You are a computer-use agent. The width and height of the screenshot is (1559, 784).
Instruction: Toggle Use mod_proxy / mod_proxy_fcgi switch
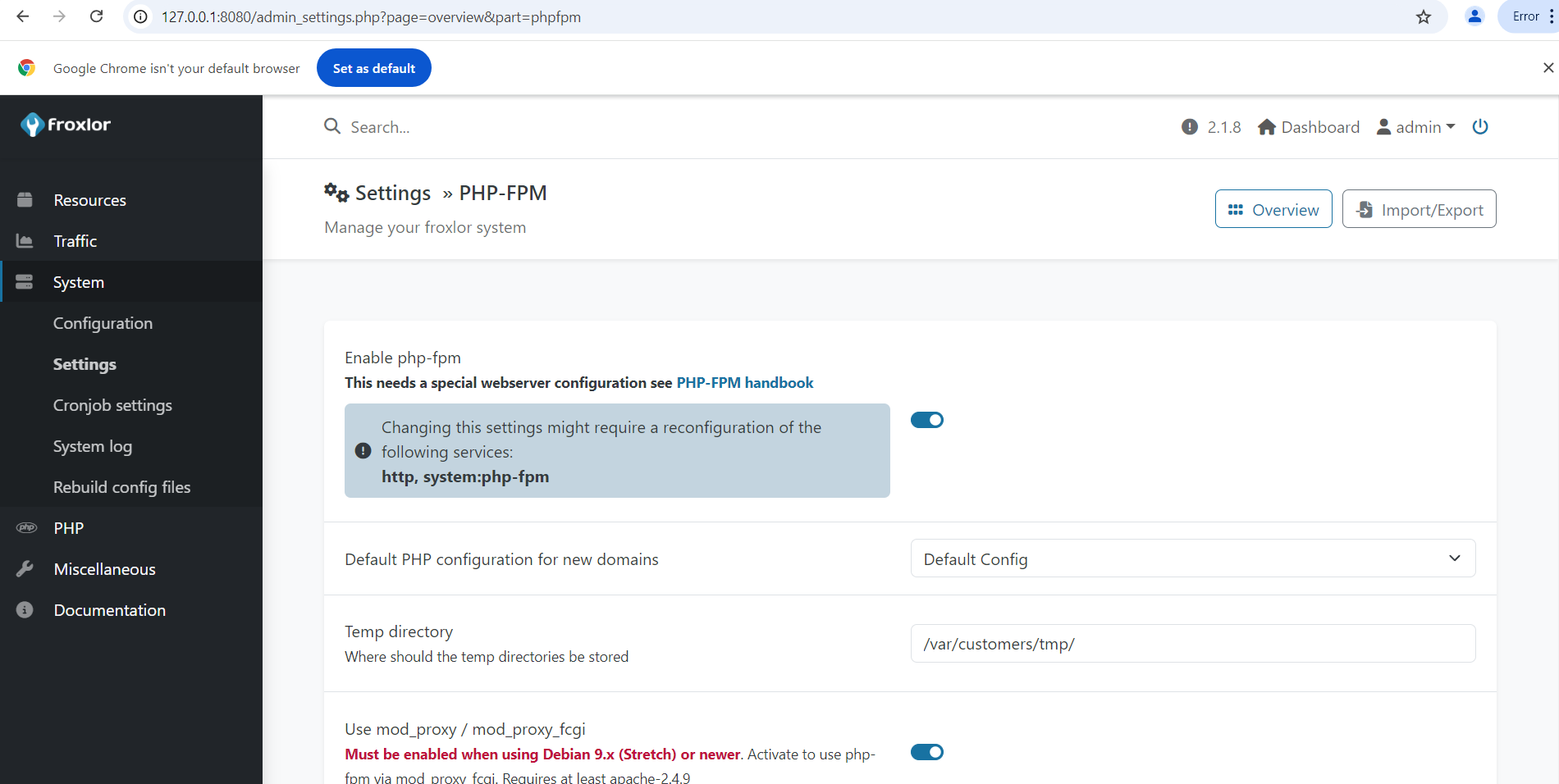926,752
